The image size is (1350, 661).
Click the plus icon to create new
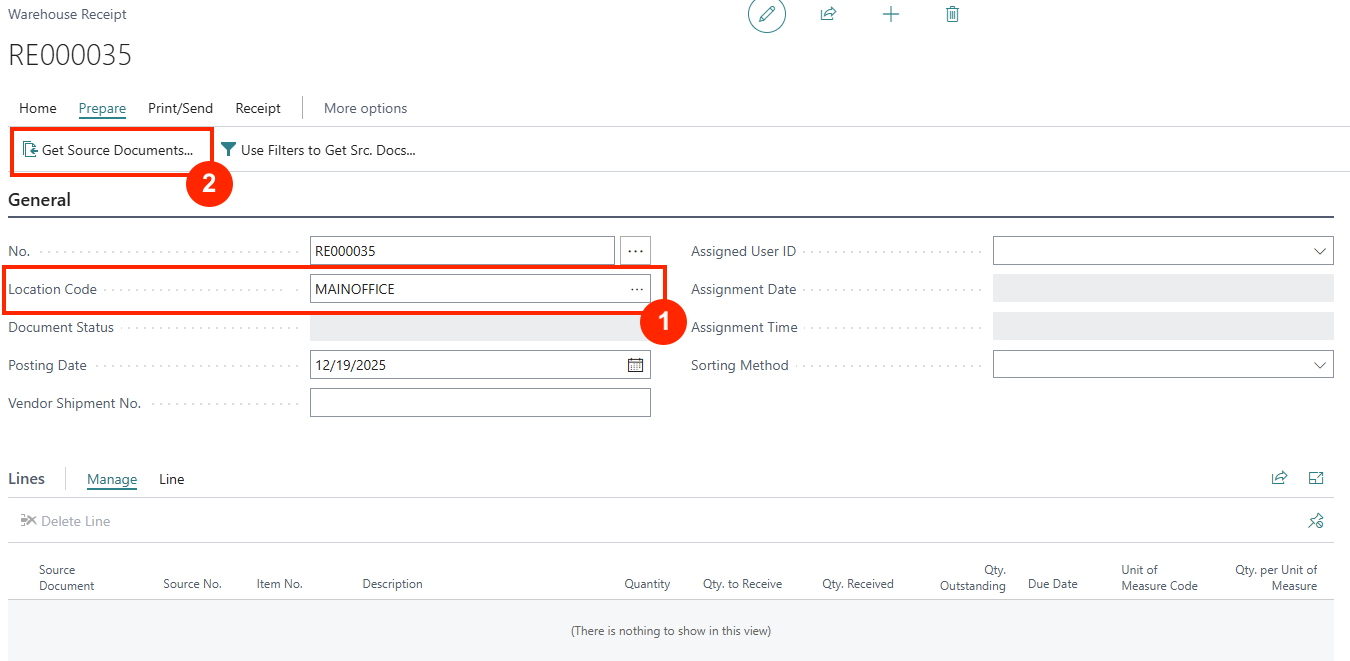click(890, 14)
